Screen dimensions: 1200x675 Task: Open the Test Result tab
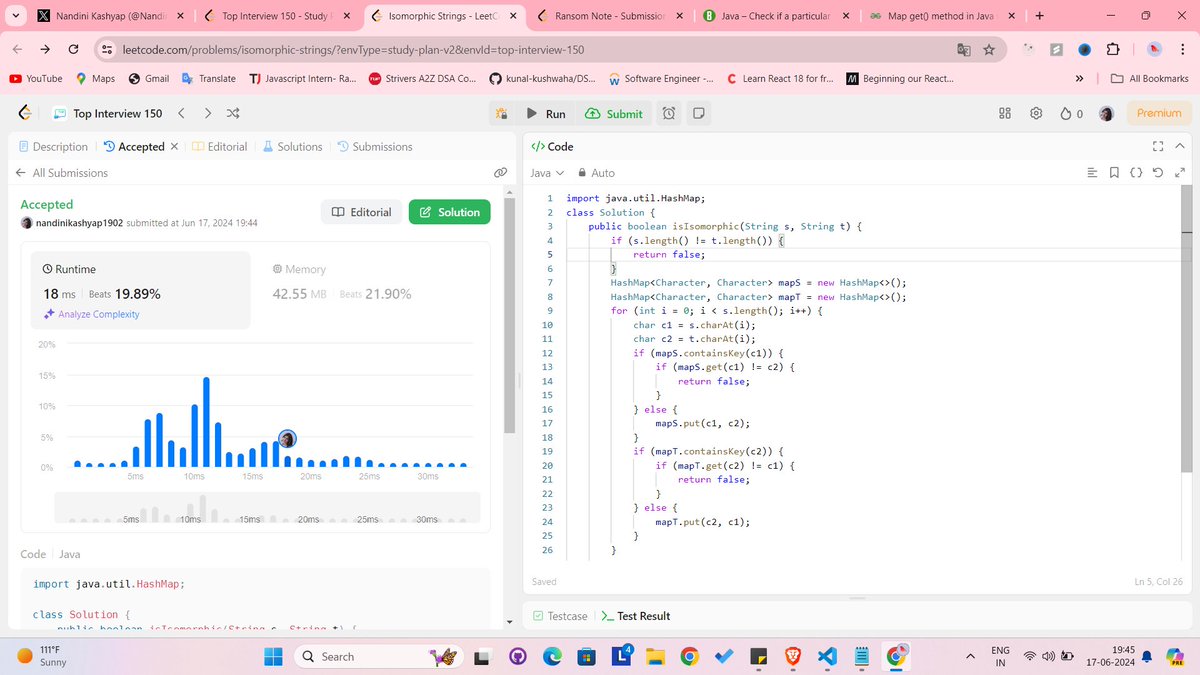point(636,616)
